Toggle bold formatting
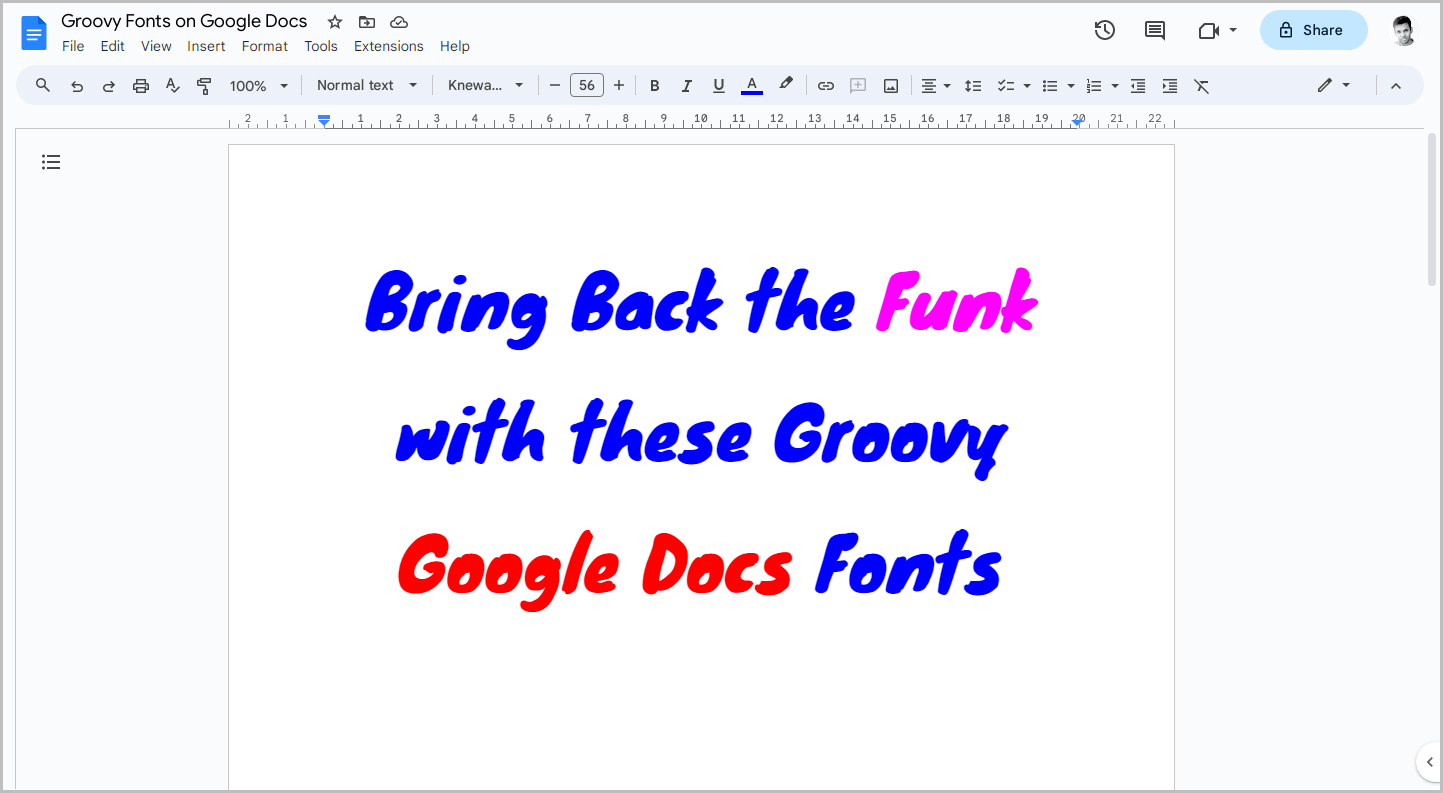This screenshot has height=793, width=1443. click(654, 85)
